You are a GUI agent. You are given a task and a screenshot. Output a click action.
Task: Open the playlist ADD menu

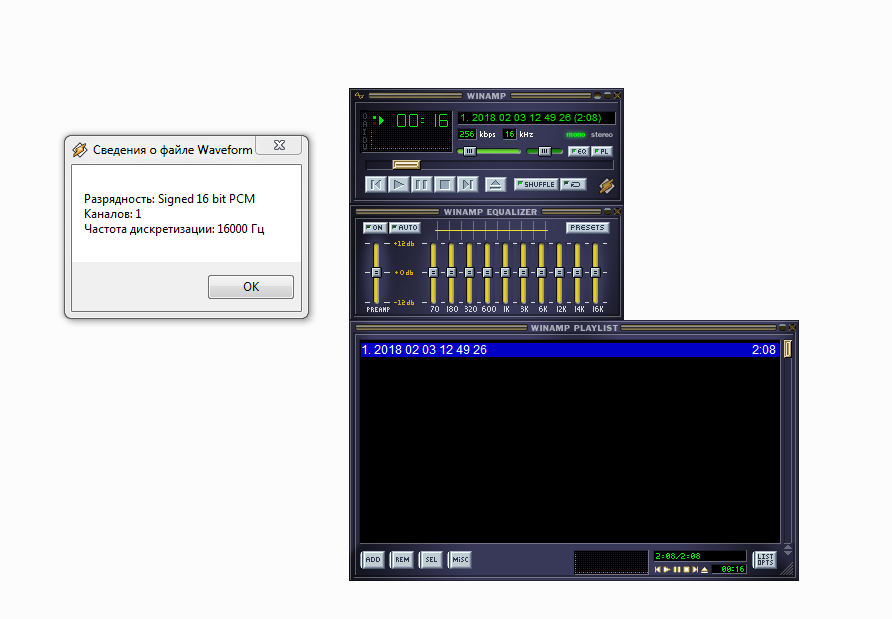coord(373,560)
